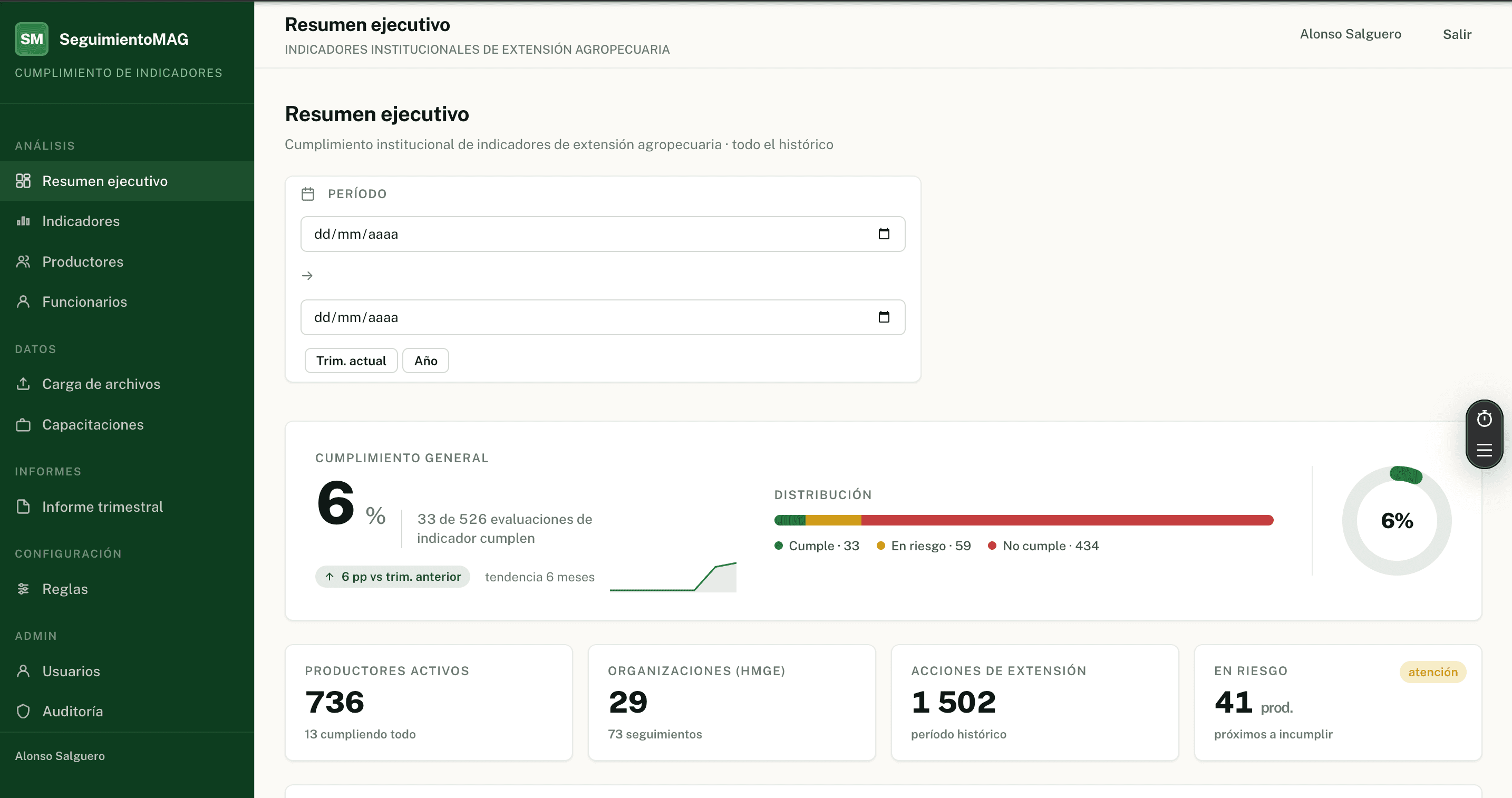Click the Carga de archivos upload icon
Image resolution: width=1512 pixels, height=798 pixels.
point(23,384)
